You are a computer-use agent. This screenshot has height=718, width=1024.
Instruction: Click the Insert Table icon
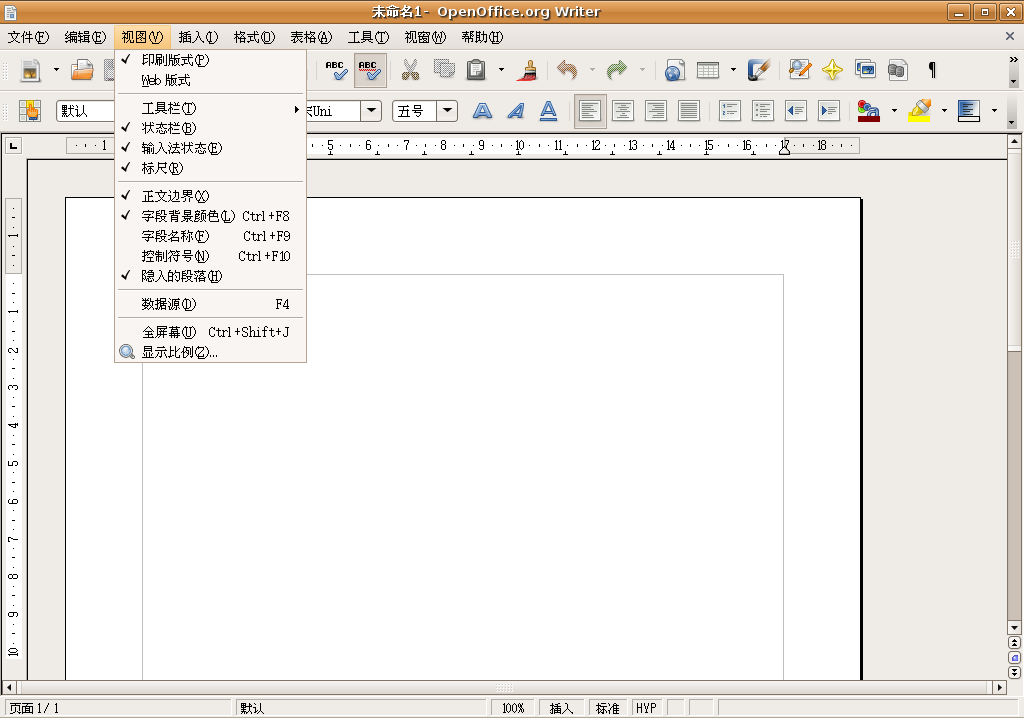coord(708,70)
